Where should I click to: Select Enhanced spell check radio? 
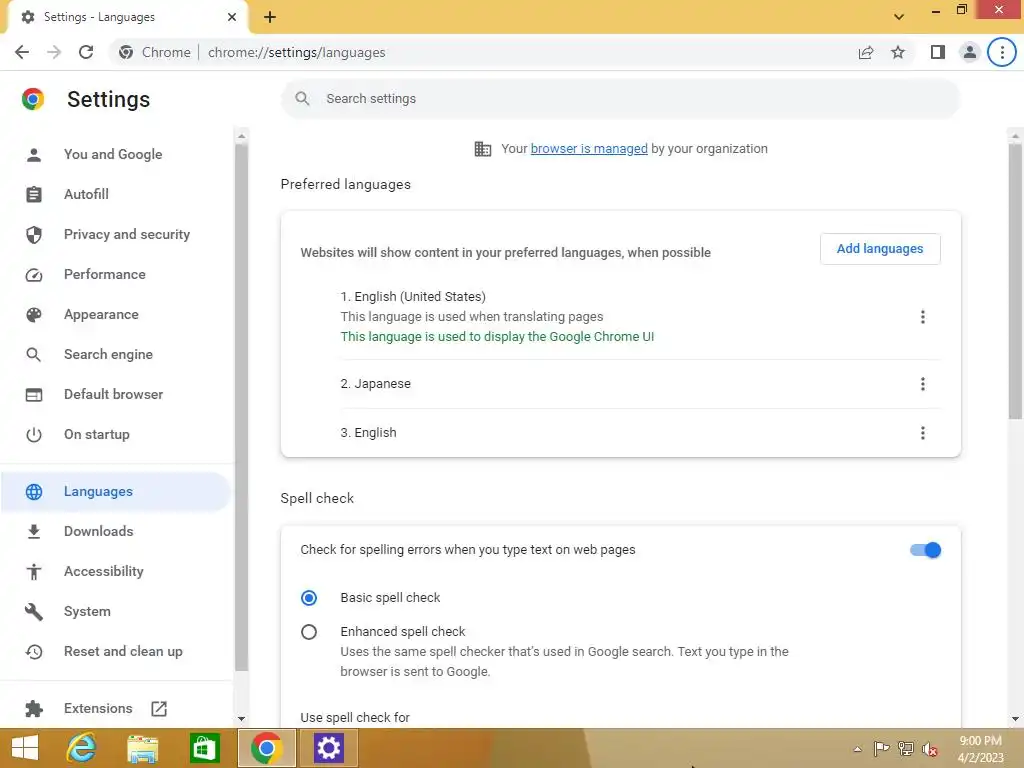click(x=309, y=632)
